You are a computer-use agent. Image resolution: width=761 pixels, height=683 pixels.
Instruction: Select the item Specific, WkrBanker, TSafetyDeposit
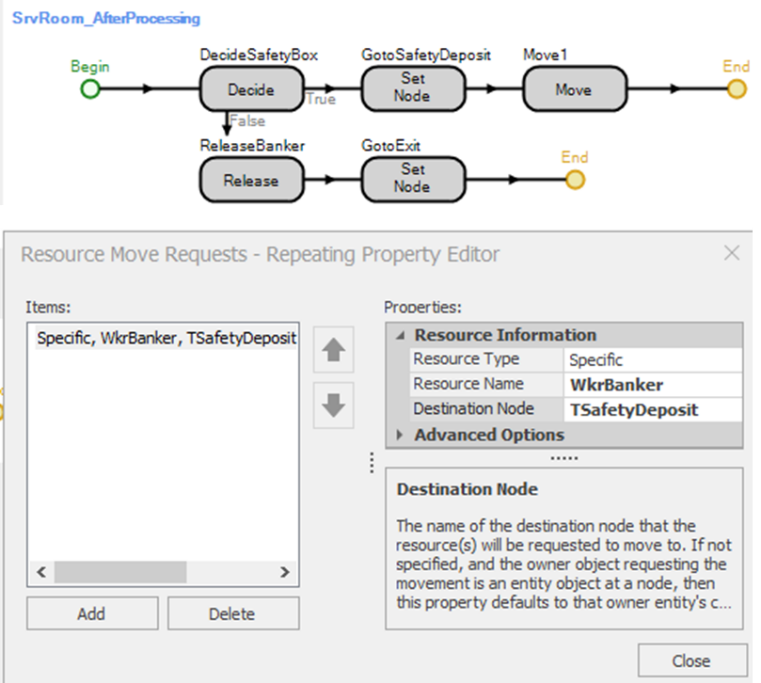click(166, 337)
